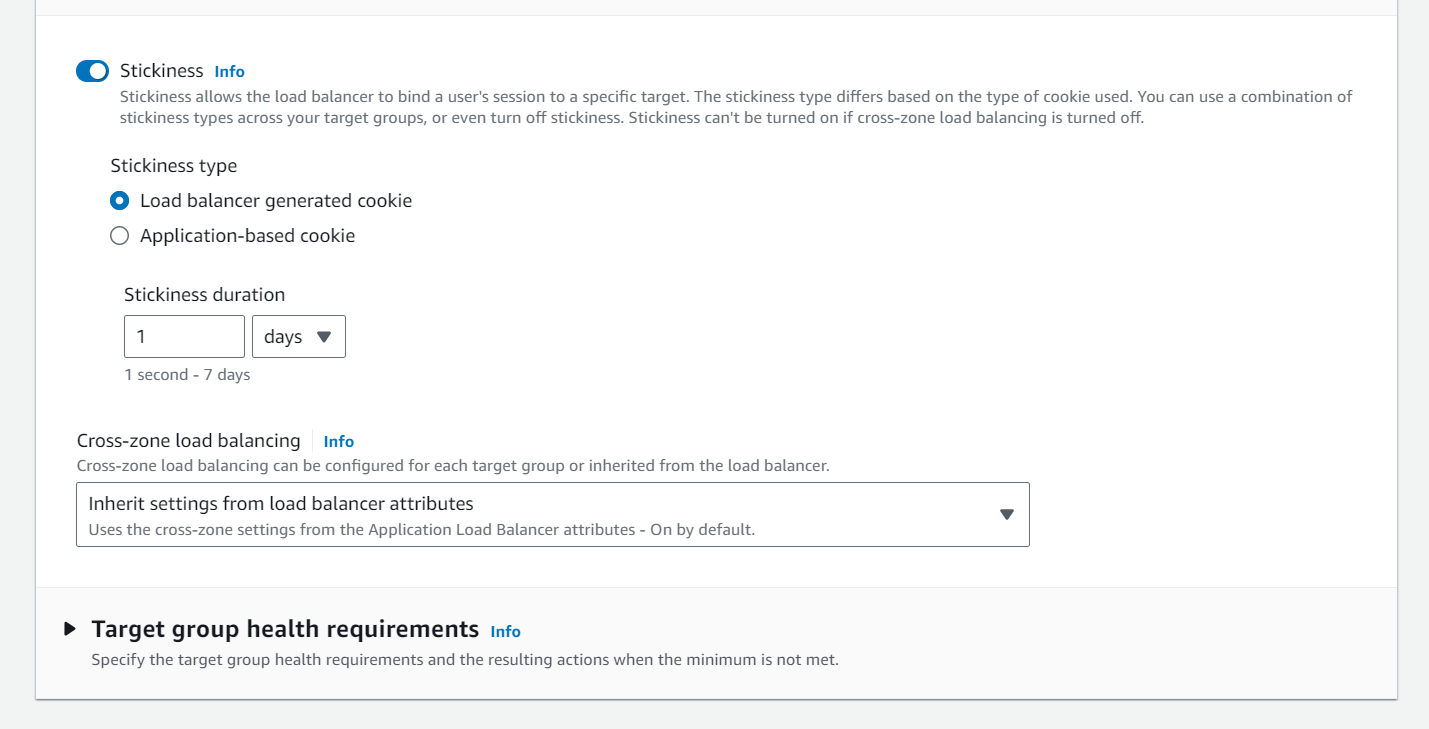Click the Application-based cookie label text

tap(247, 236)
